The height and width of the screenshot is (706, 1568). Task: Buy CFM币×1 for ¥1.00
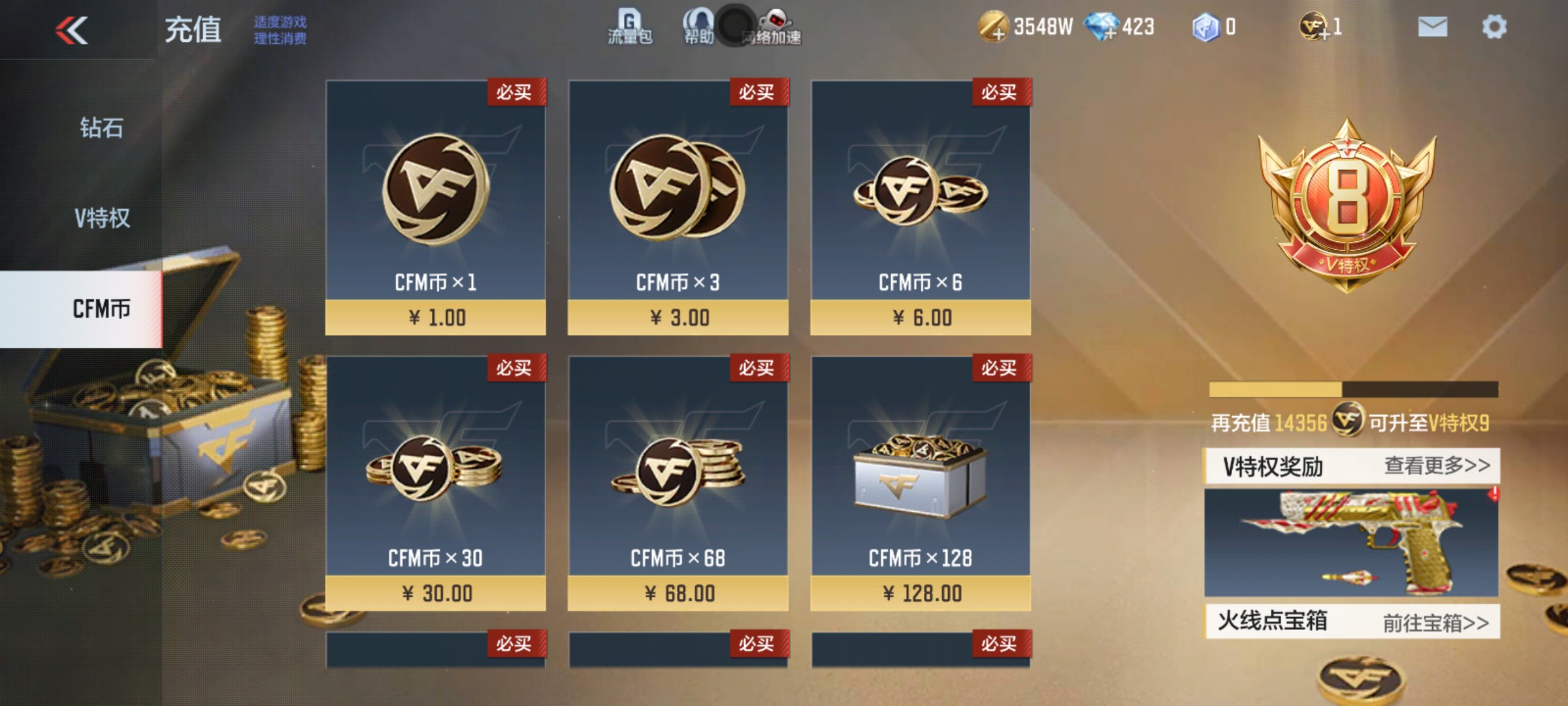pyautogui.click(x=436, y=208)
